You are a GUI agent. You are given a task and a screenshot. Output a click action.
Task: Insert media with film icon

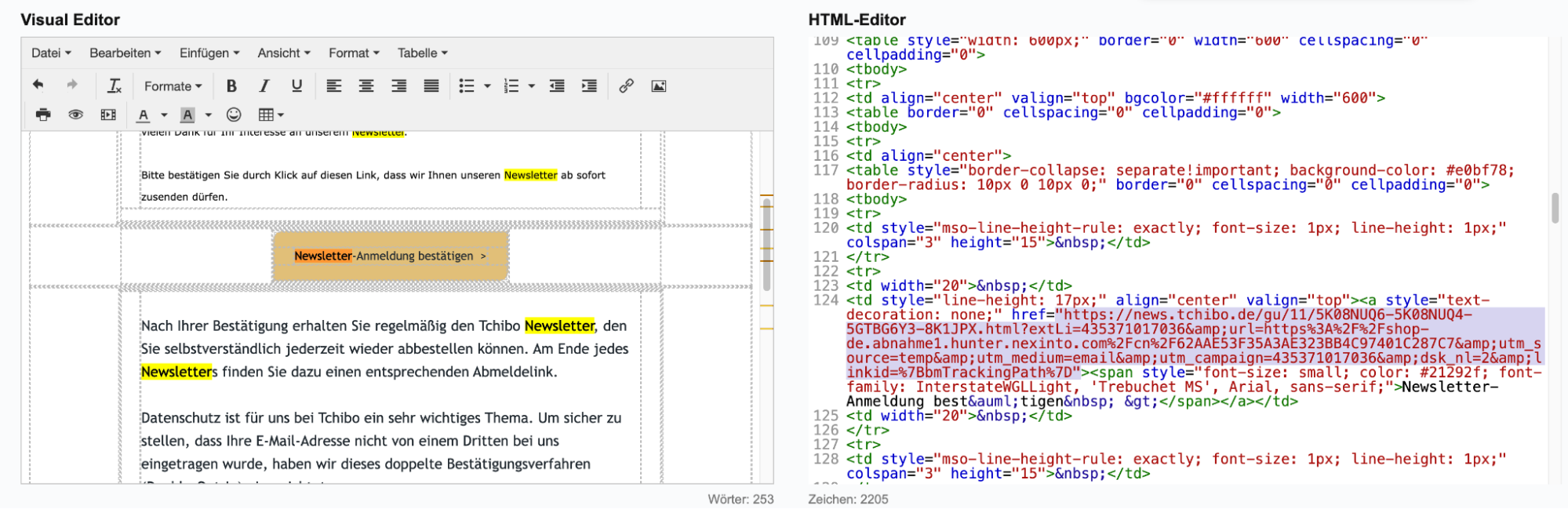pos(108,115)
